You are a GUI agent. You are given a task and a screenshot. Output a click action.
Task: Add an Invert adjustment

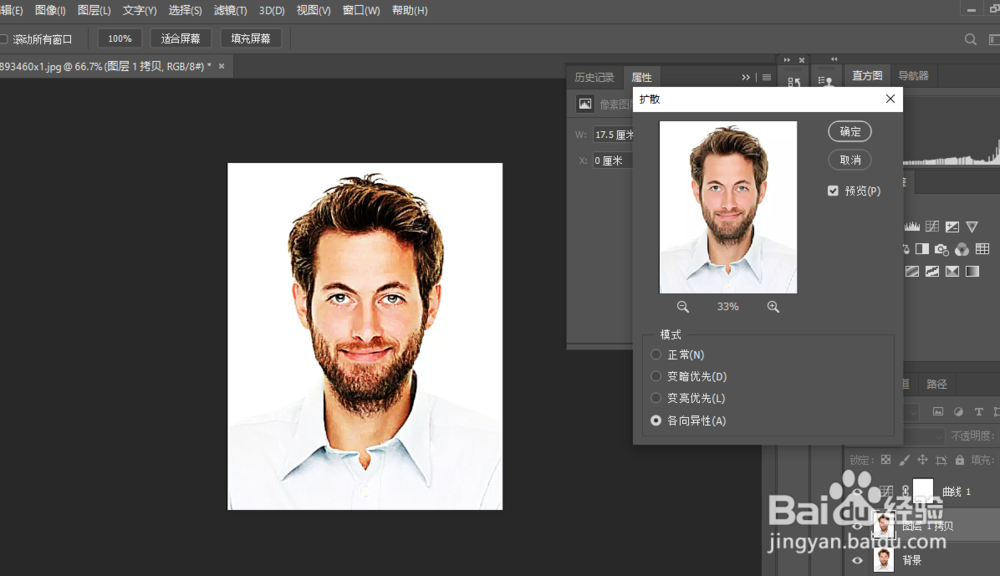912,271
